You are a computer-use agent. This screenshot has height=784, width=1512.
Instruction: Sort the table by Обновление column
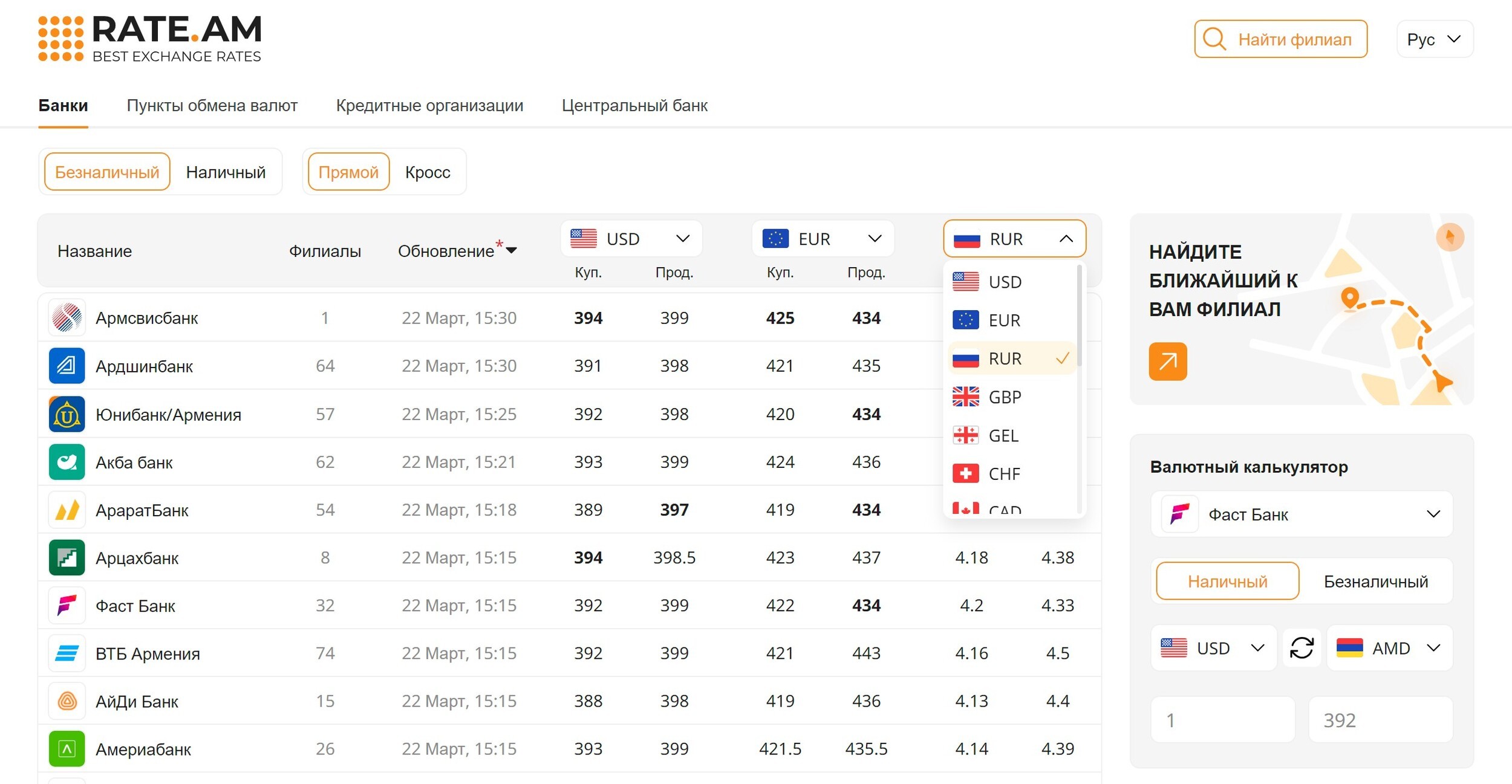(446, 251)
